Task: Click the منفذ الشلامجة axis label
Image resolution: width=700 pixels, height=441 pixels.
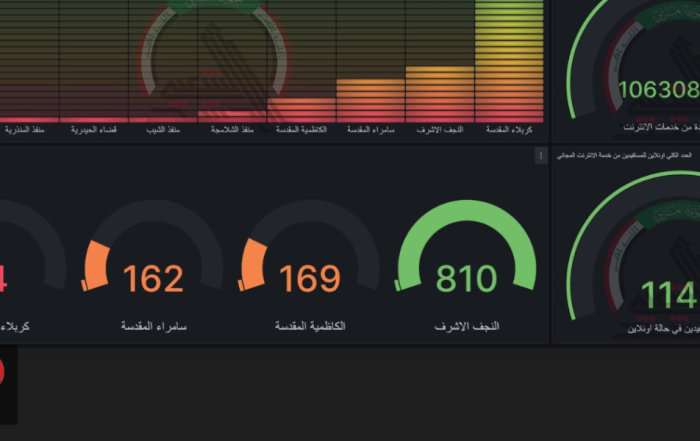Action: tap(232, 129)
